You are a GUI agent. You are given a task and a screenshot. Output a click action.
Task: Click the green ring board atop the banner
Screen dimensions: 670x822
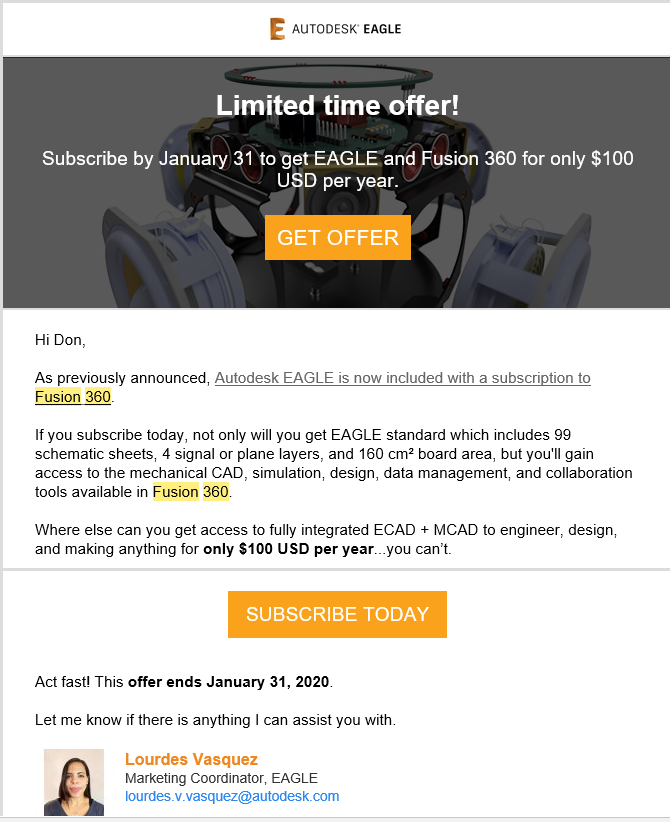(329, 75)
